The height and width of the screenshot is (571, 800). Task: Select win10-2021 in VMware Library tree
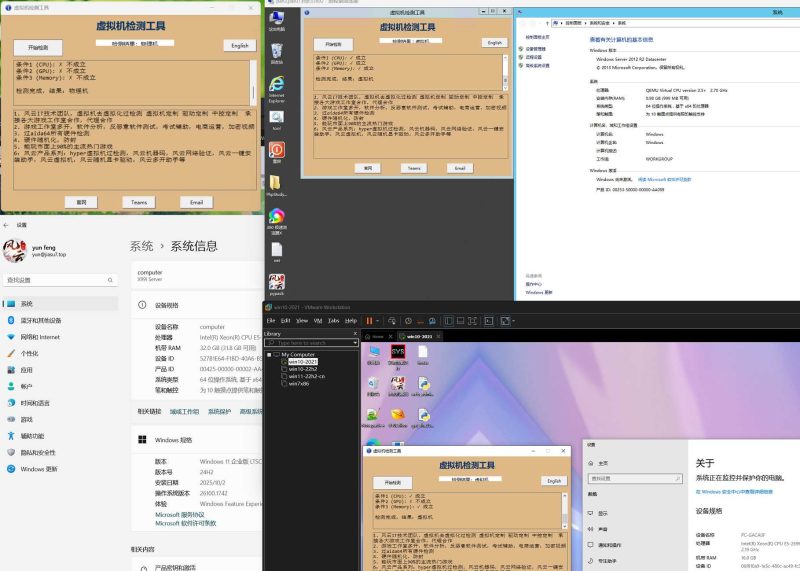pyautogui.click(x=303, y=361)
